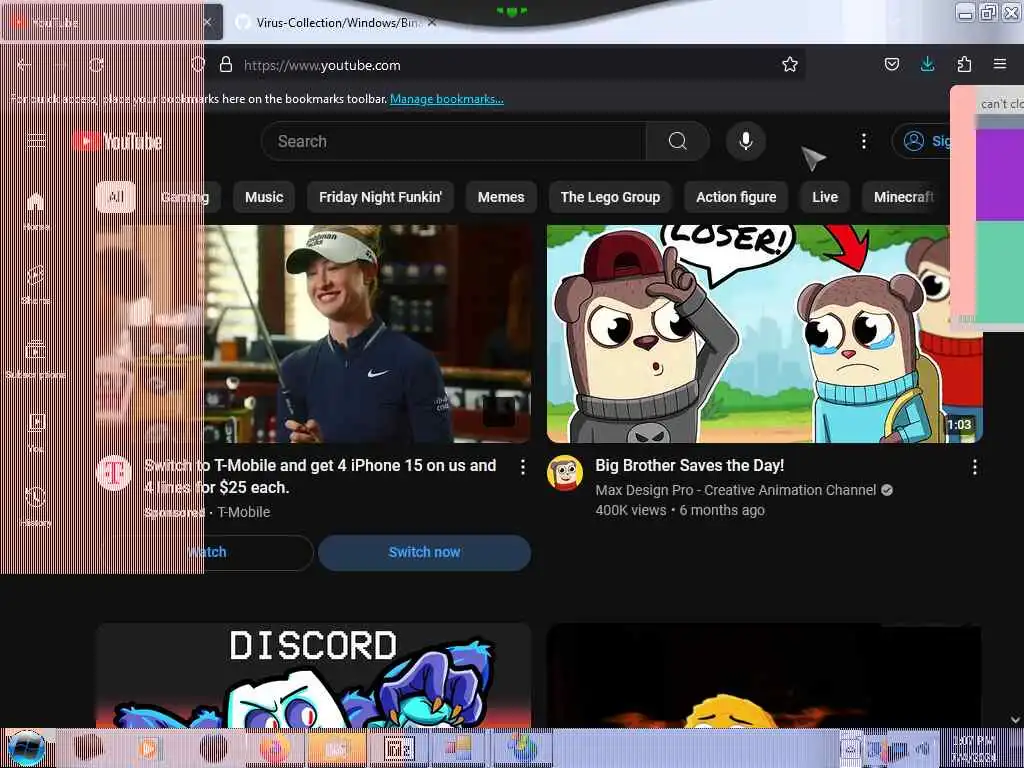Open the Switch to T-Mobile ad title
The height and width of the screenshot is (768, 1024).
(320, 476)
